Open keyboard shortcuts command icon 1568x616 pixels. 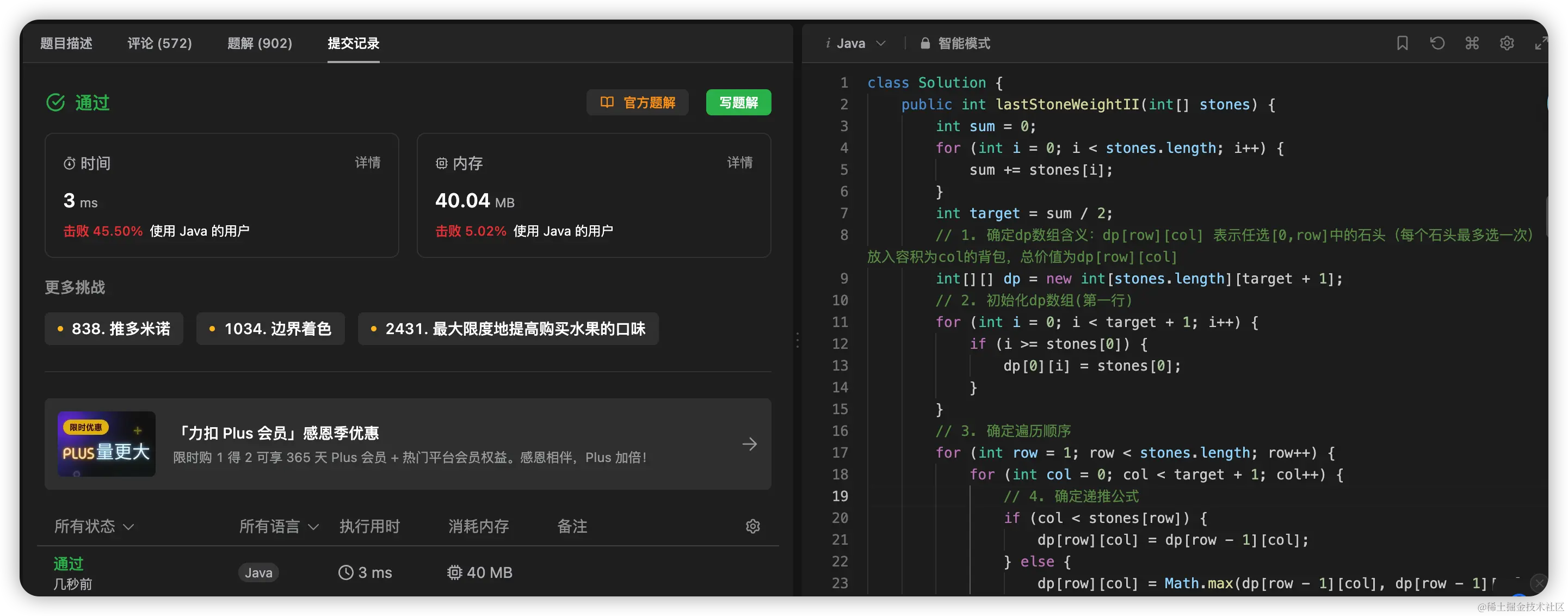[x=1472, y=43]
